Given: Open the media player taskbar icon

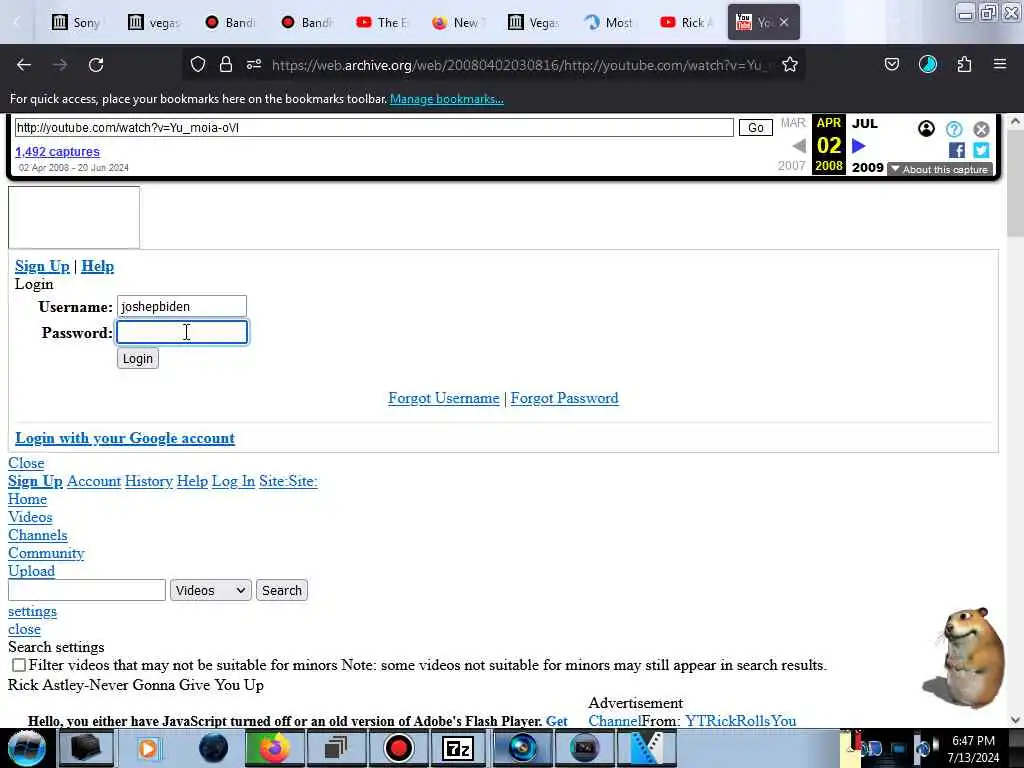Looking at the screenshot, I should click(148, 748).
